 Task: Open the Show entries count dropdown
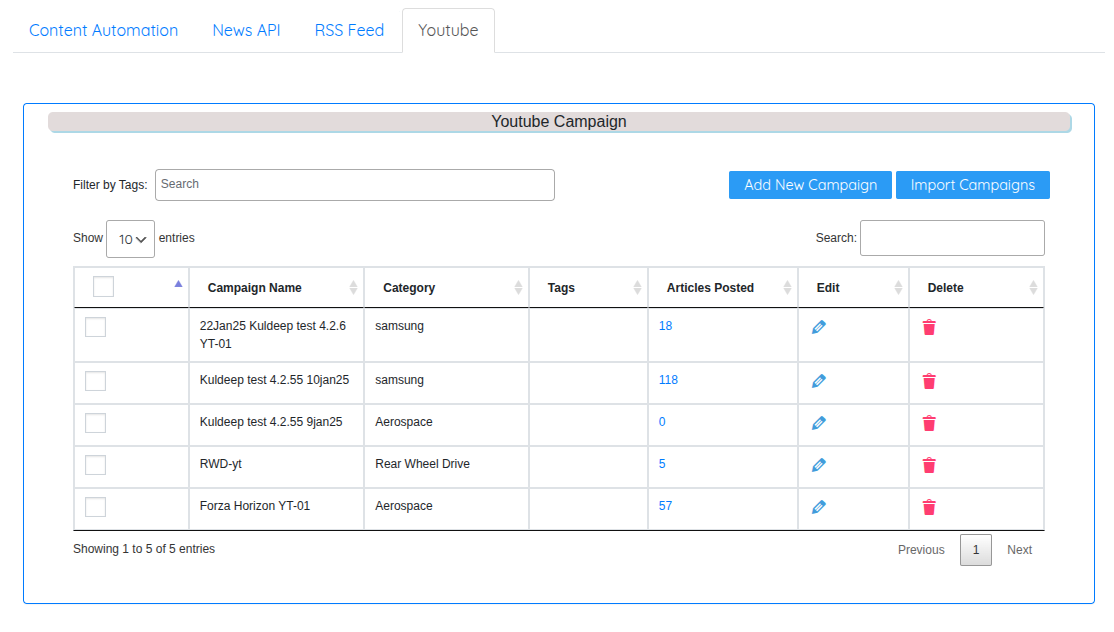tap(131, 239)
